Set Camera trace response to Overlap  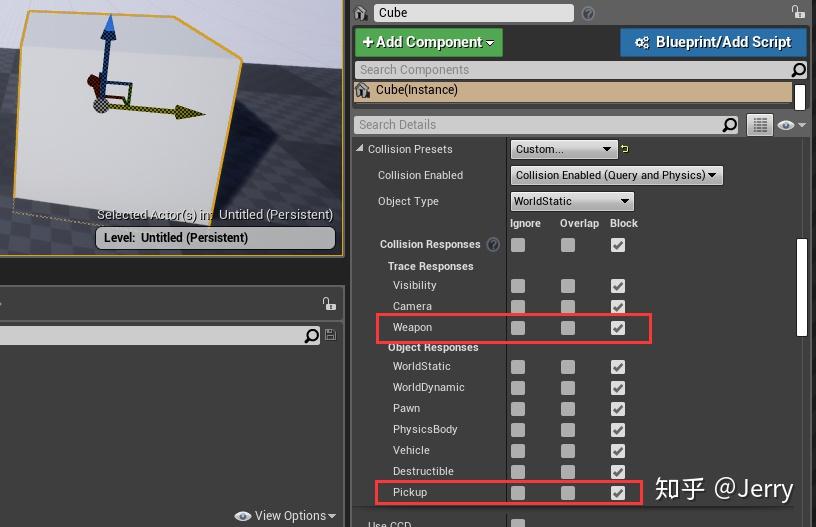point(568,307)
